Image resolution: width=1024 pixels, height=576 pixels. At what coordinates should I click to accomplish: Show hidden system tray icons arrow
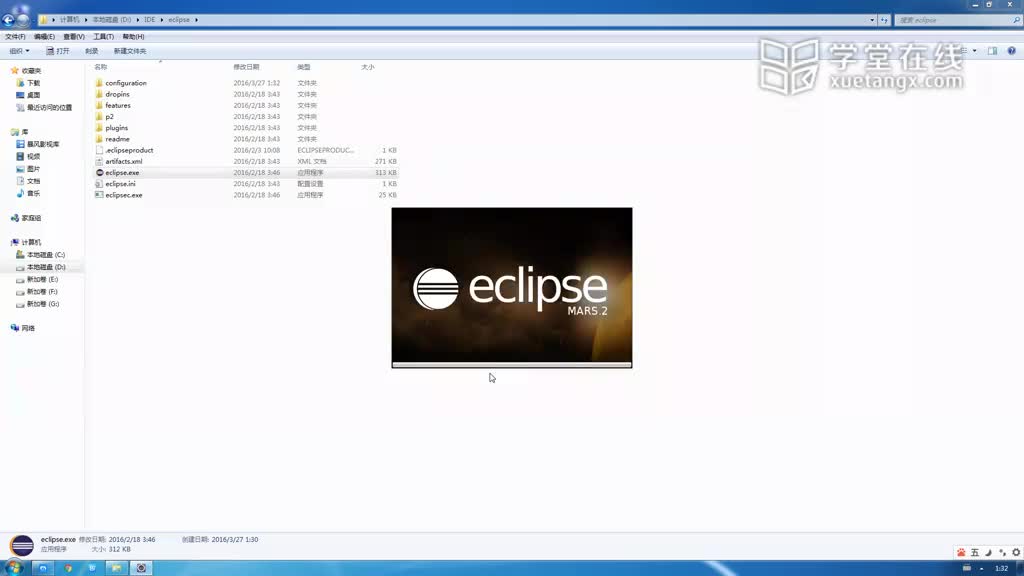982,569
